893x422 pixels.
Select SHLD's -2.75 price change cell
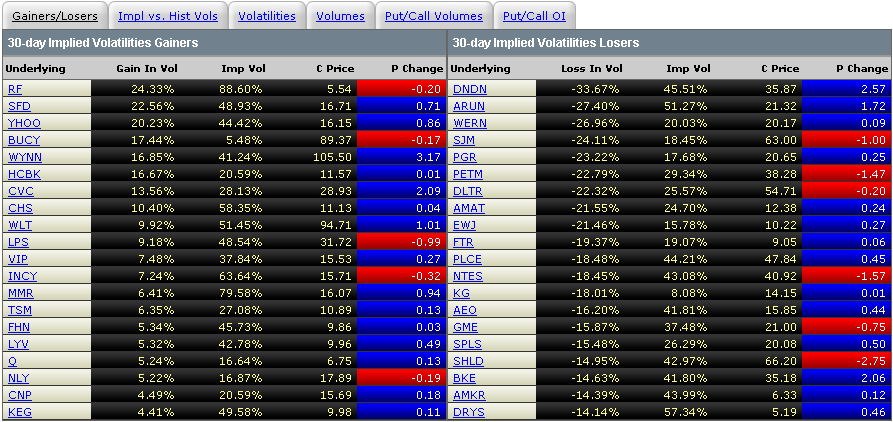point(845,362)
